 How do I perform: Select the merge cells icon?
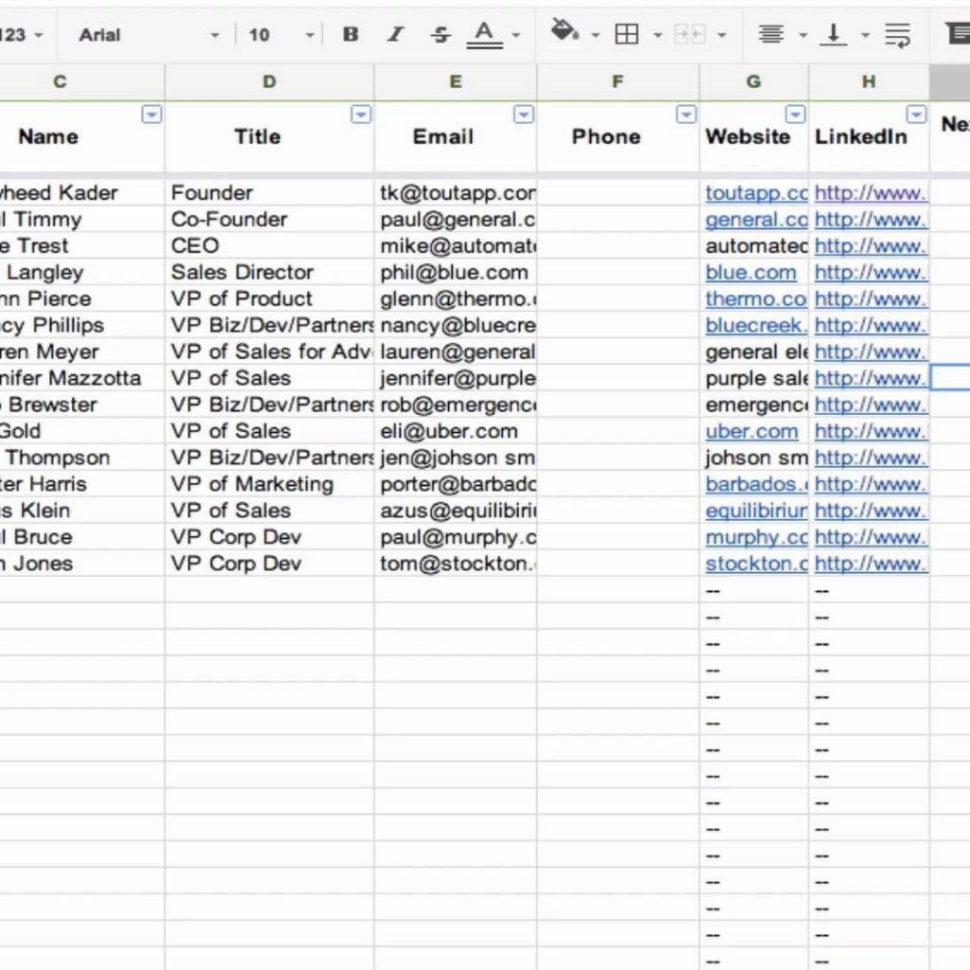tap(690, 33)
